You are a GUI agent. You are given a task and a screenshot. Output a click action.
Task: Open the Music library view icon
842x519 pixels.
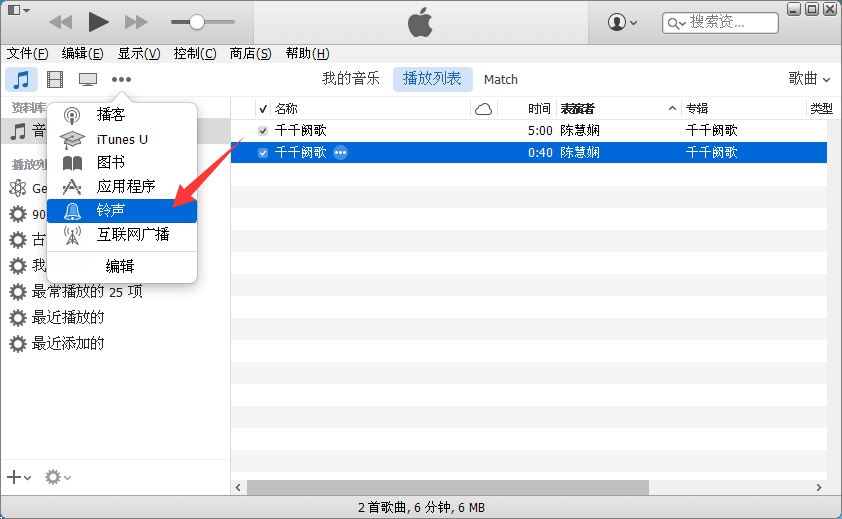[21, 80]
